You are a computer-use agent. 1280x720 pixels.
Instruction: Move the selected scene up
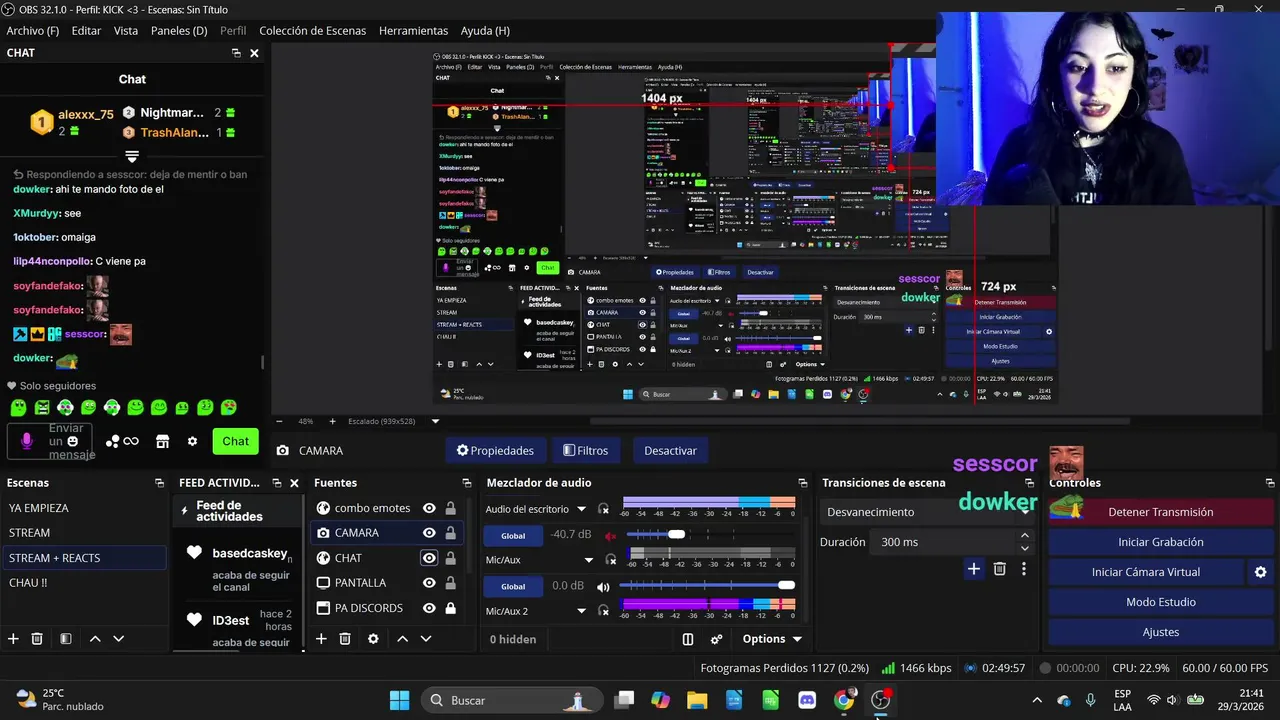95,639
